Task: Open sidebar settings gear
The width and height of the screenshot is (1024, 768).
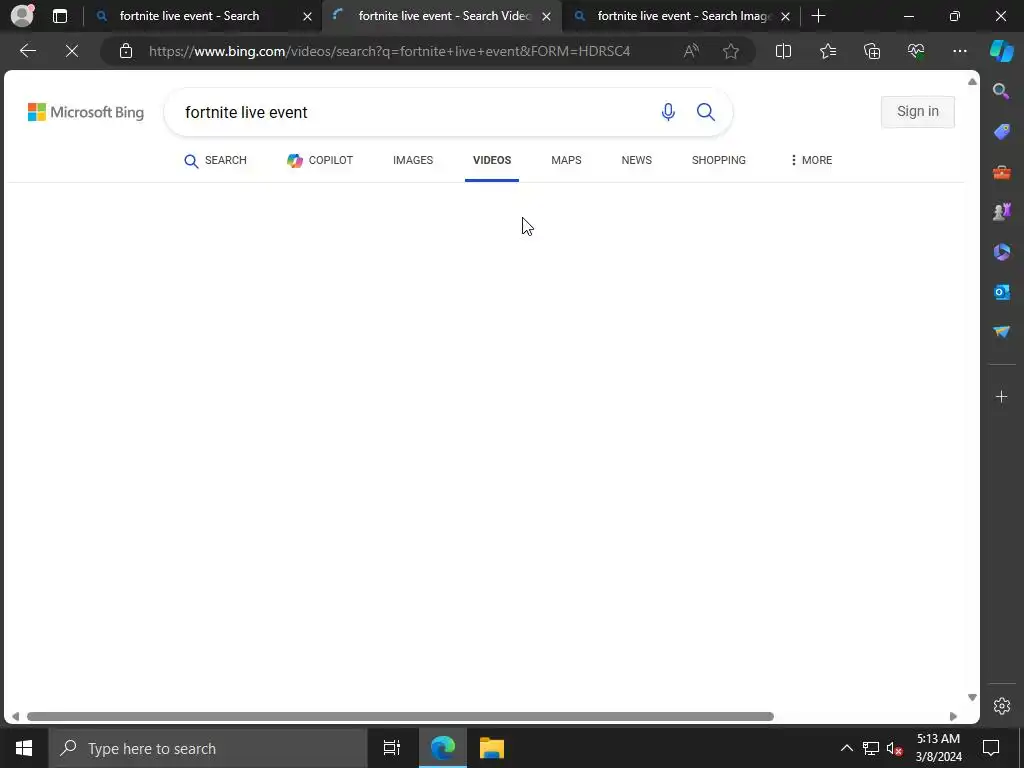Action: coord(1001,706)
